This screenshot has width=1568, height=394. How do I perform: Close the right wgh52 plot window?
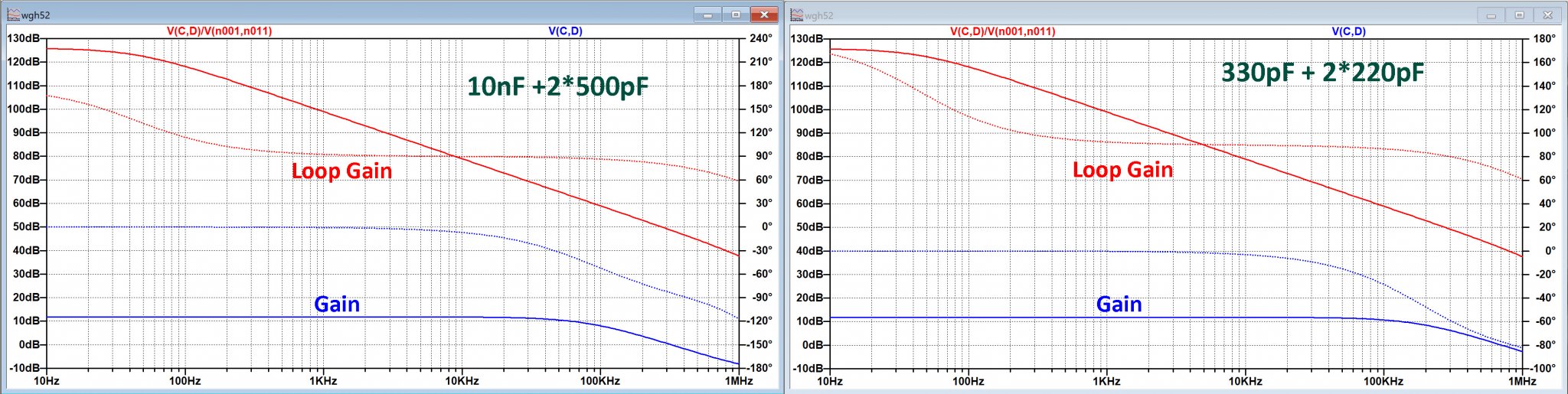pyautogui.click(x=1548, y=15)
